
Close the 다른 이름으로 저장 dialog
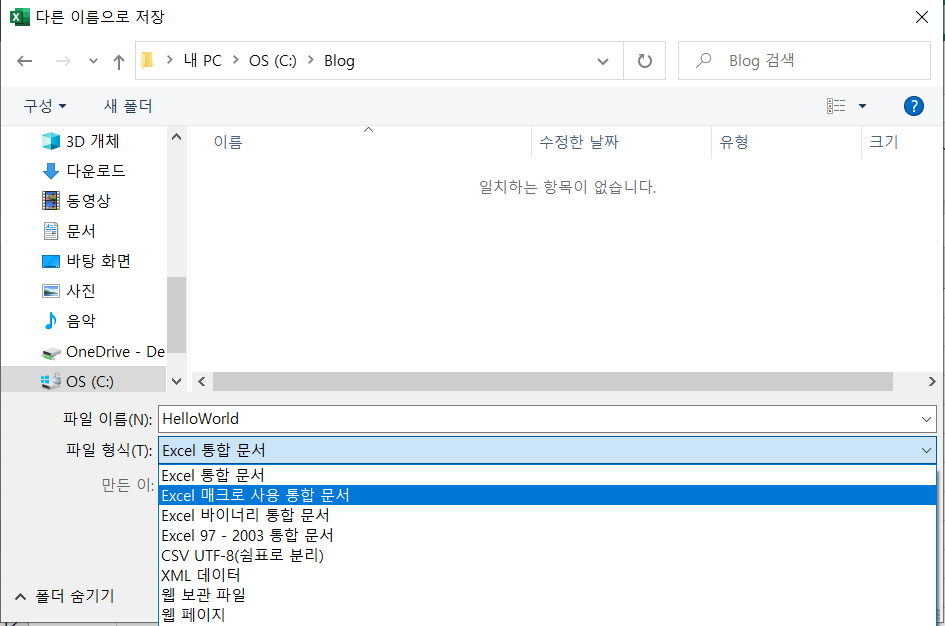coord(921,17)
